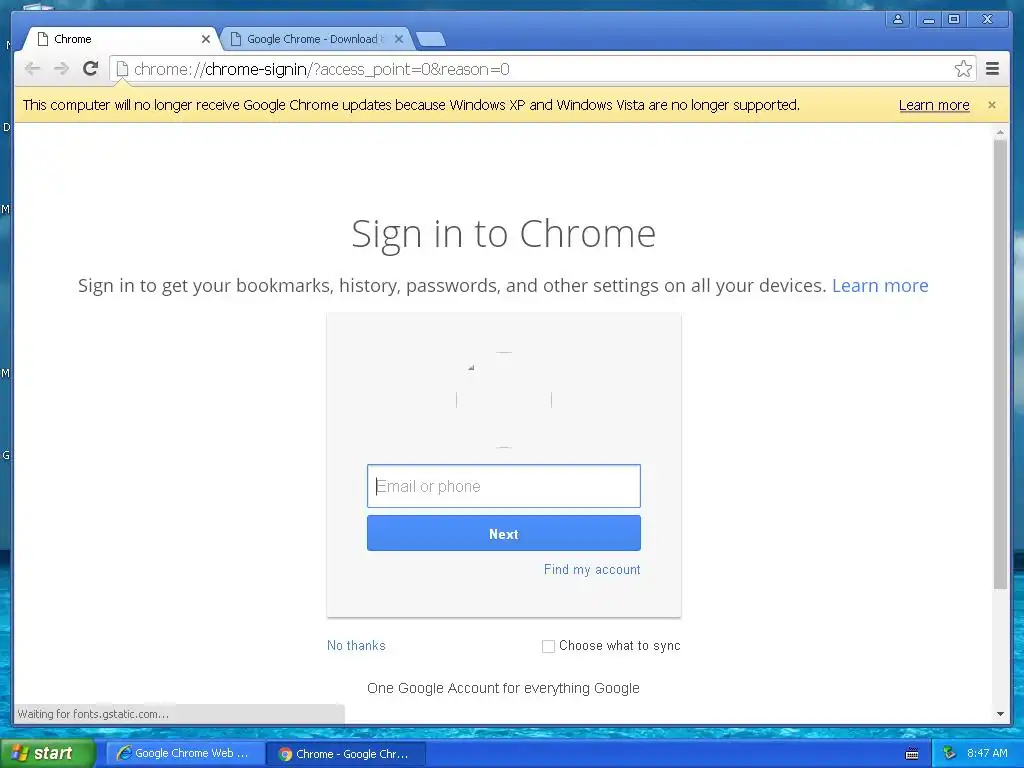Open the Windows start menu
This screenshot has width=1024, height=768.
click(47, 753)
